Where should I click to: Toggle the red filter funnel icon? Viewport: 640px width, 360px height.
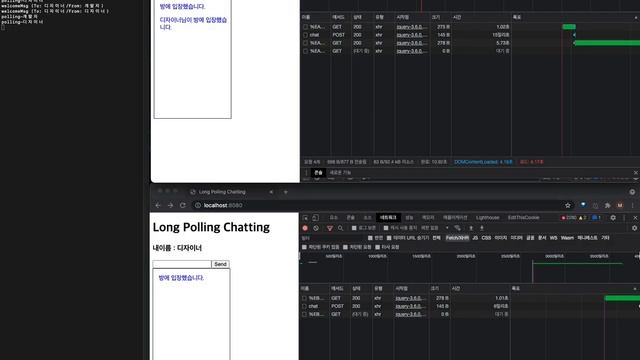330,228
